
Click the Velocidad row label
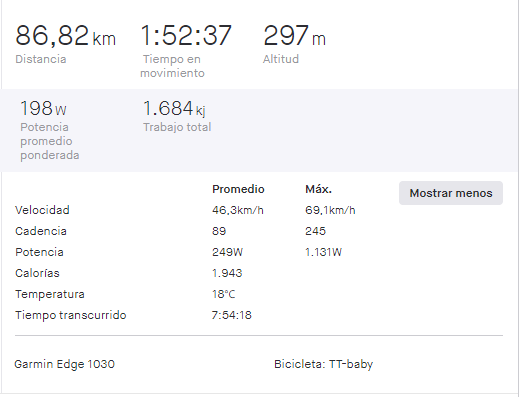click(42, 210)
